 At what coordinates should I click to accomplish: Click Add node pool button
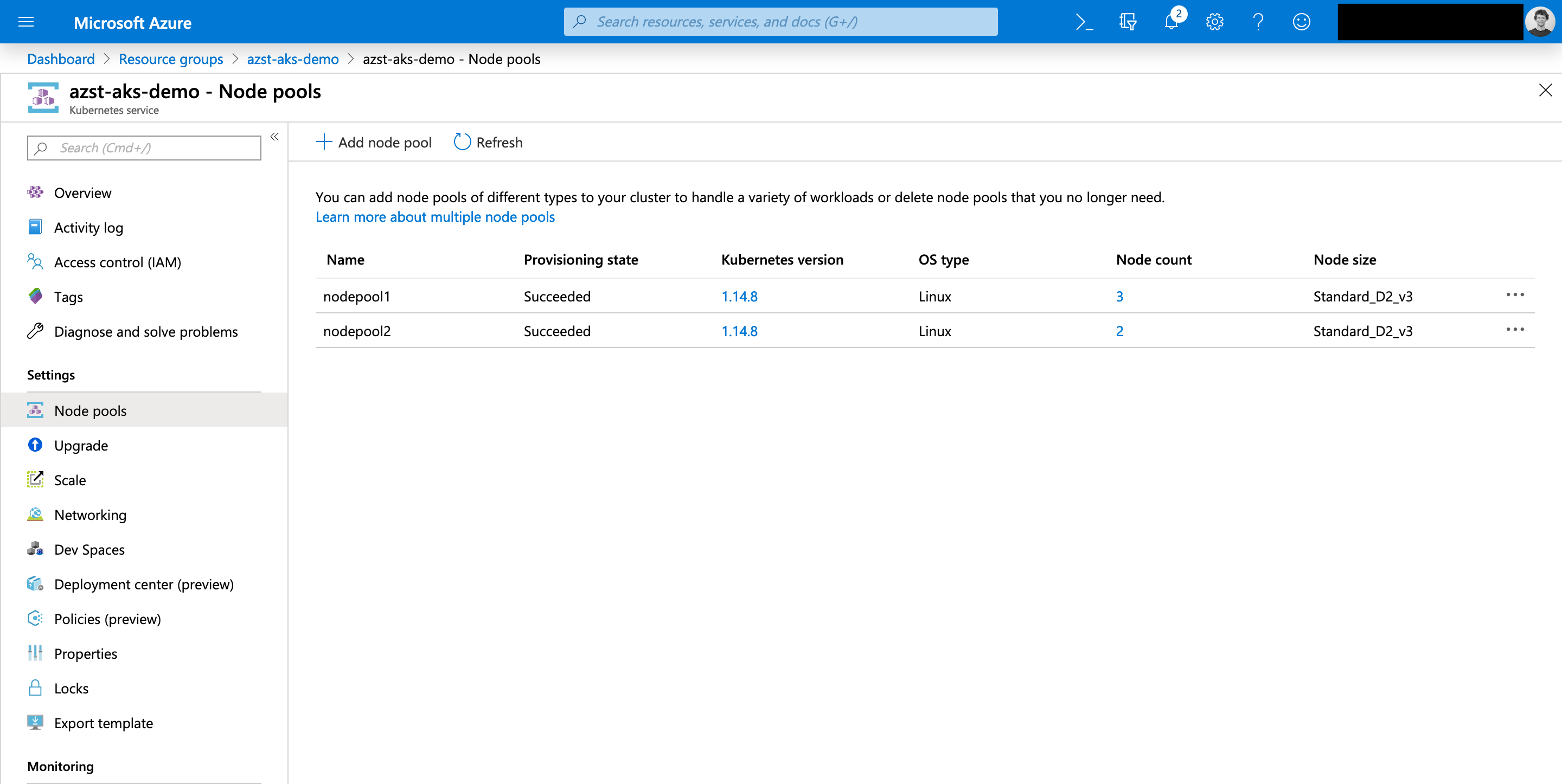pos(374,142)
